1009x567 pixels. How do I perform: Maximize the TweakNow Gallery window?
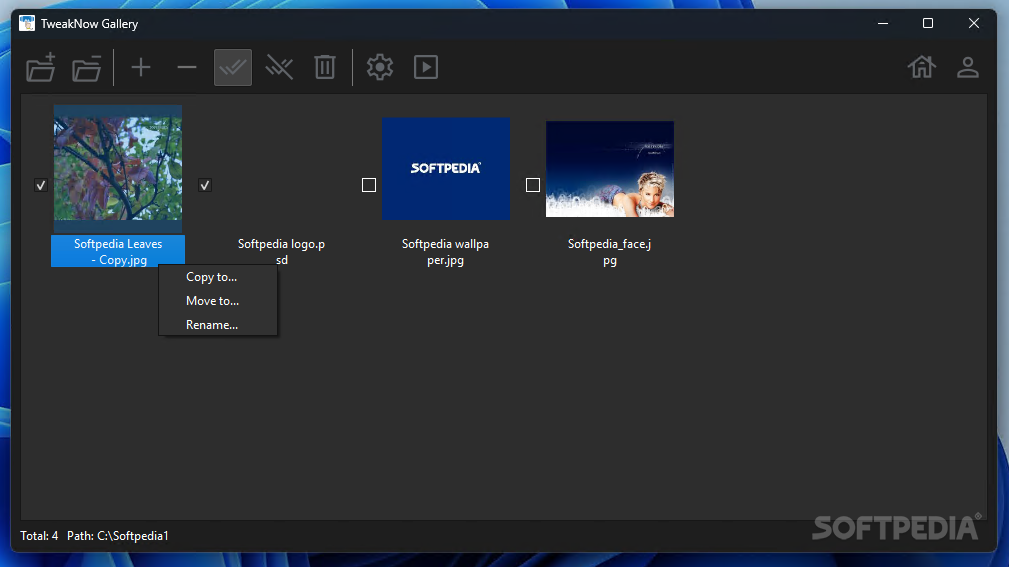pos(928,24)
